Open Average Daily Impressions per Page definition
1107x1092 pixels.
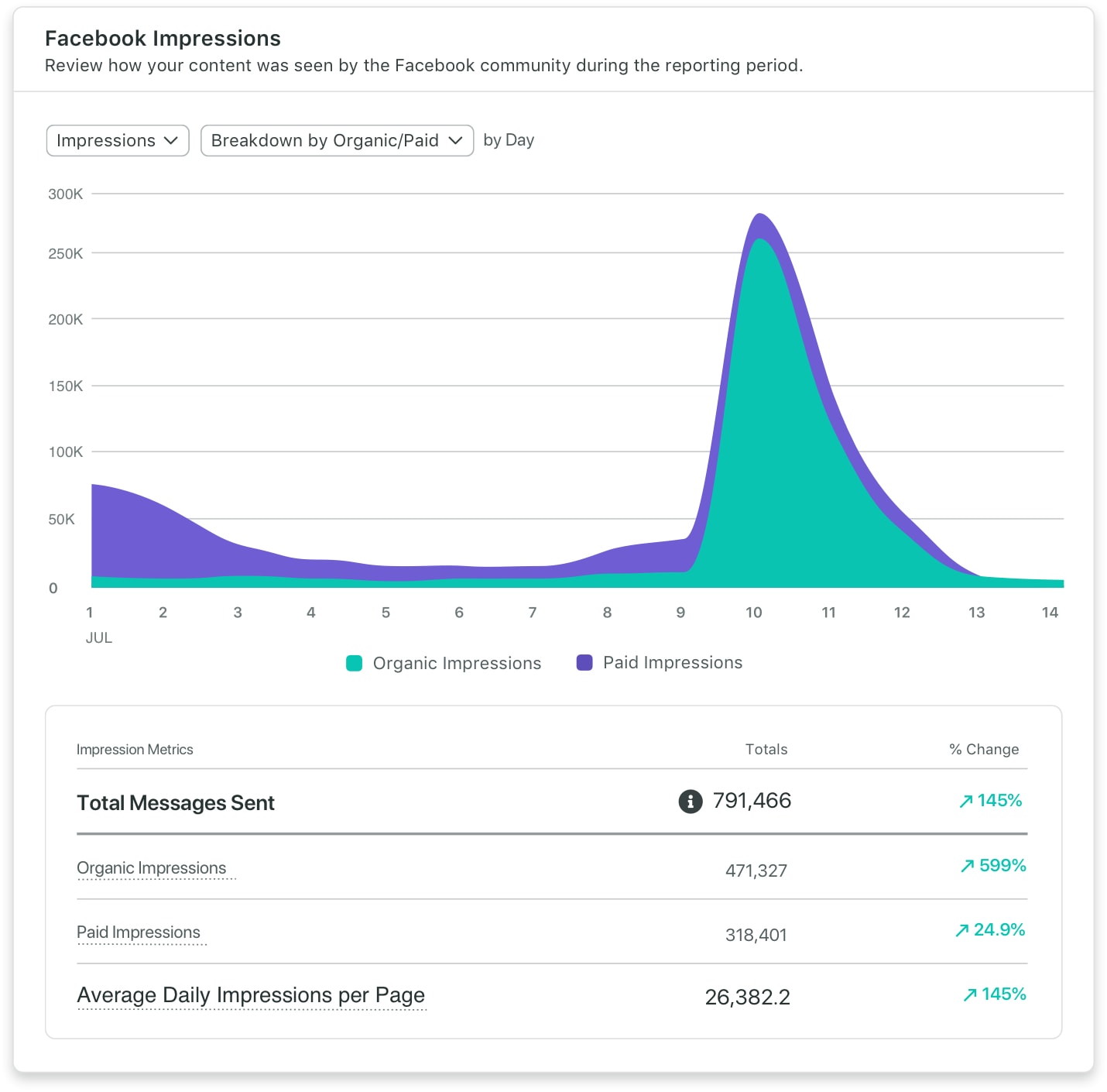pyautogui.click(x=251, y=995)
